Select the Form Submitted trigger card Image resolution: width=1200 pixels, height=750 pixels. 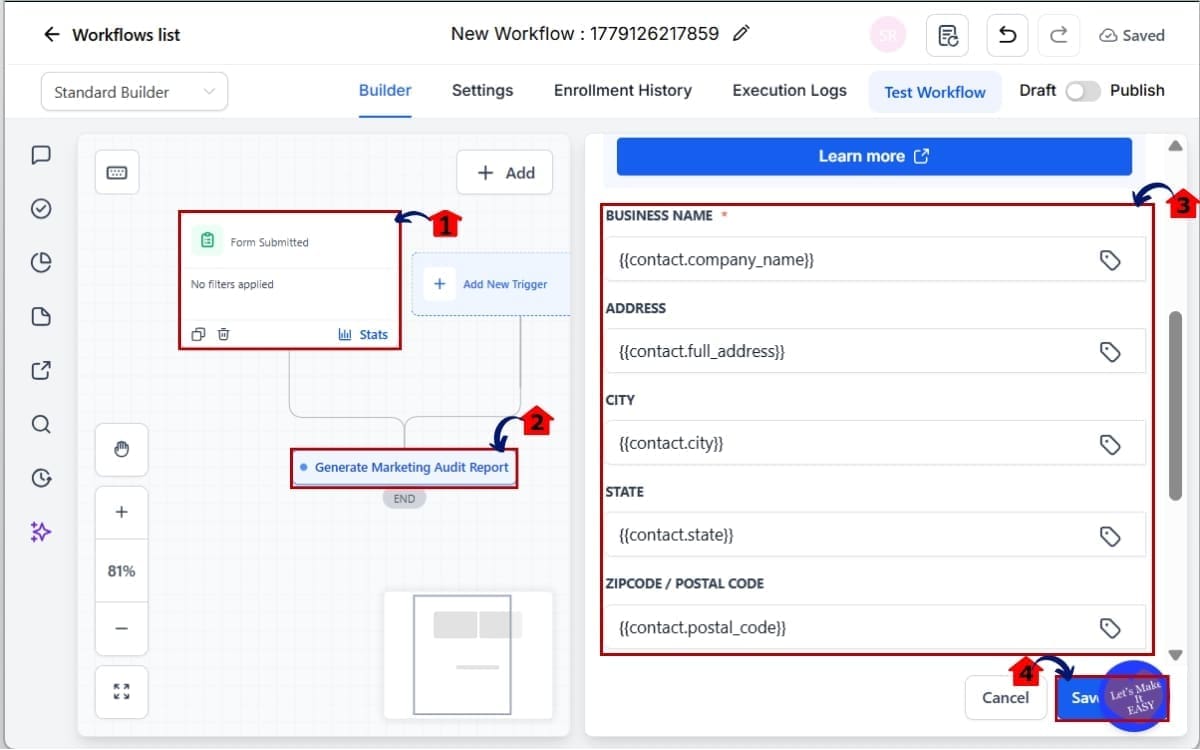290,280
